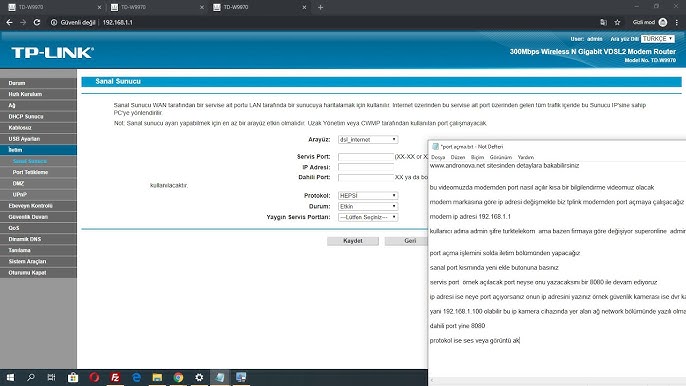Viewport: 686px width, 386px height.
Task: Click the TP-LINK logo
Action: [52, 53]
